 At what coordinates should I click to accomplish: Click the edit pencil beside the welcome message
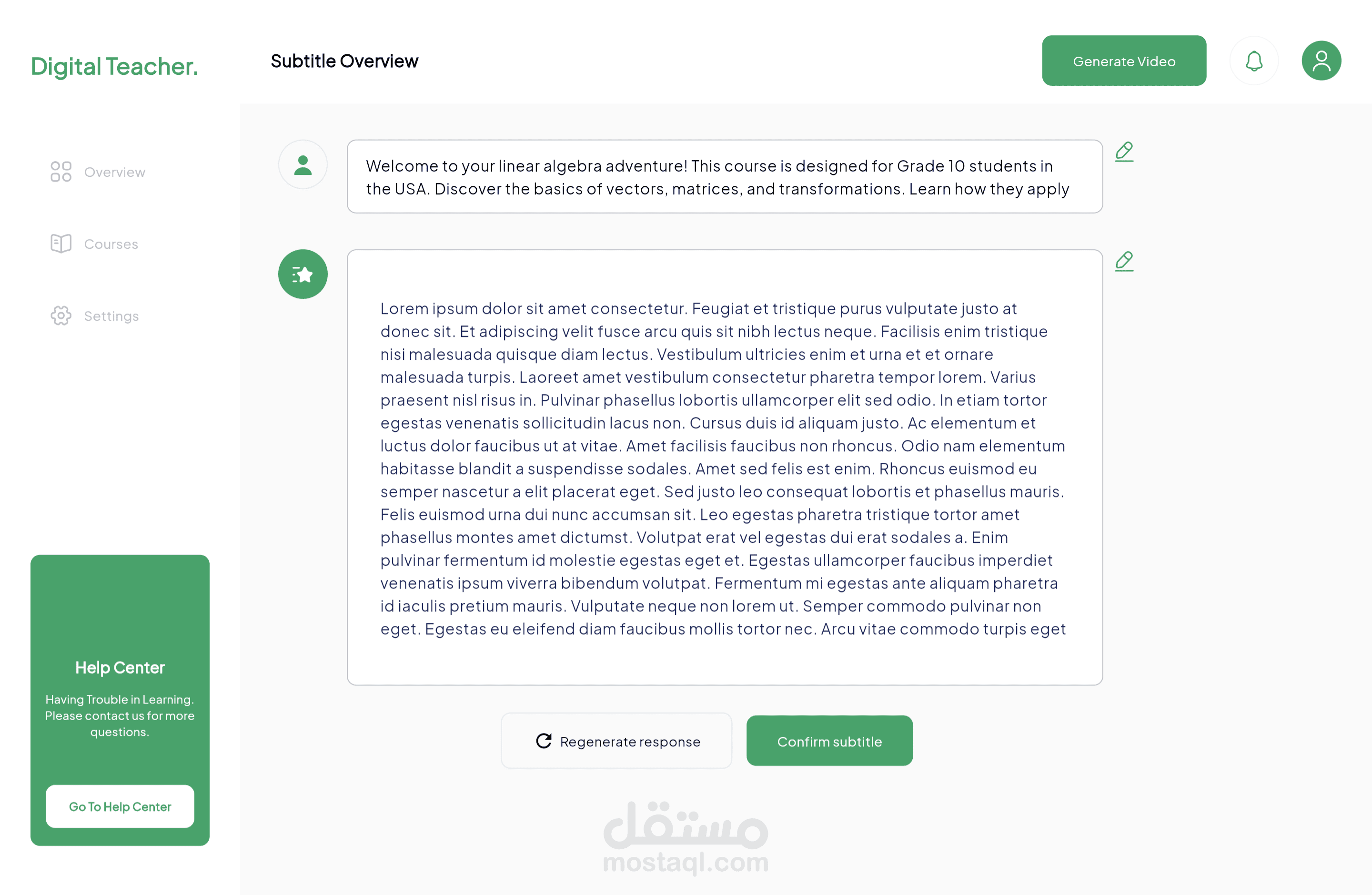click(1123, 152)
